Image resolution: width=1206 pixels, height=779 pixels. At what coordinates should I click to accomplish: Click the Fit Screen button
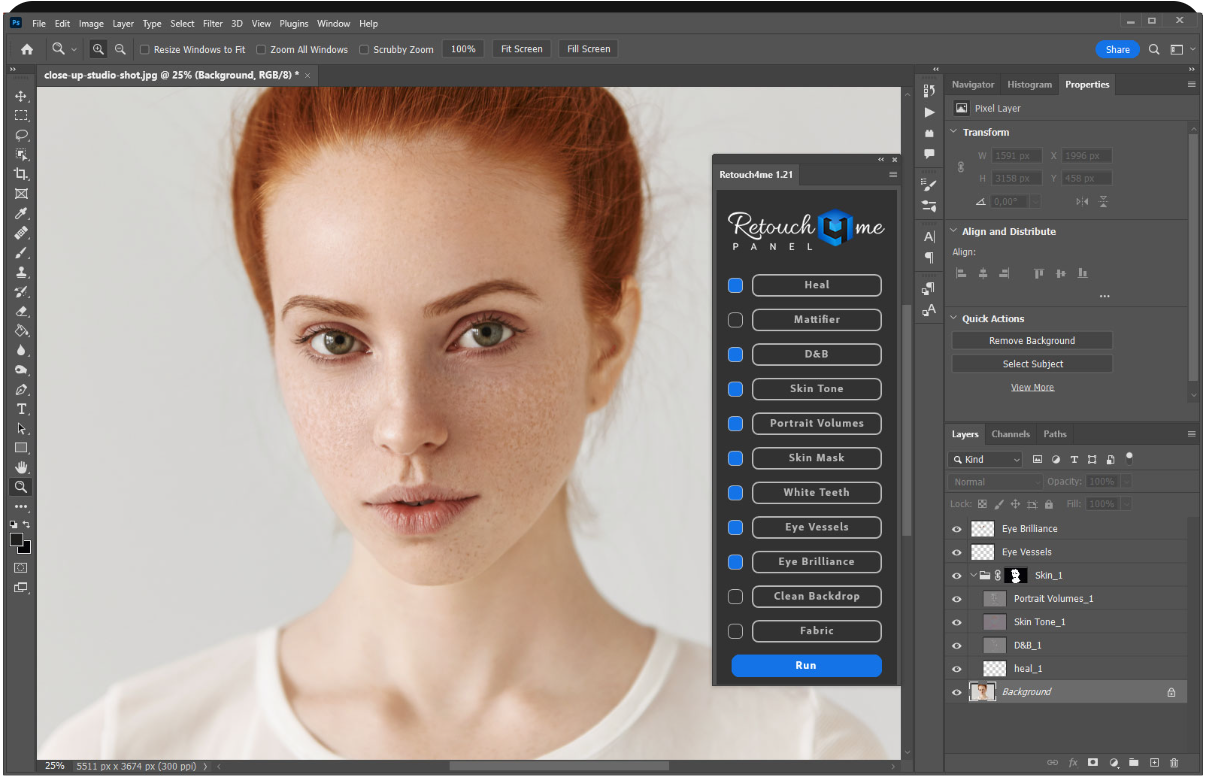click(x=521, y=49)
